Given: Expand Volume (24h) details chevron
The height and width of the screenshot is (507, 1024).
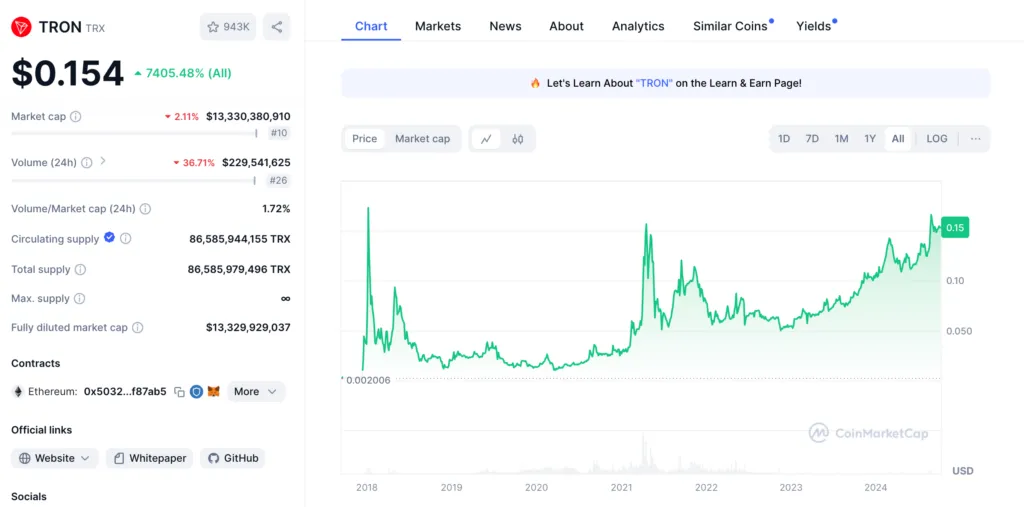Looking at the screenshot, I should click(x=103, y=161).
